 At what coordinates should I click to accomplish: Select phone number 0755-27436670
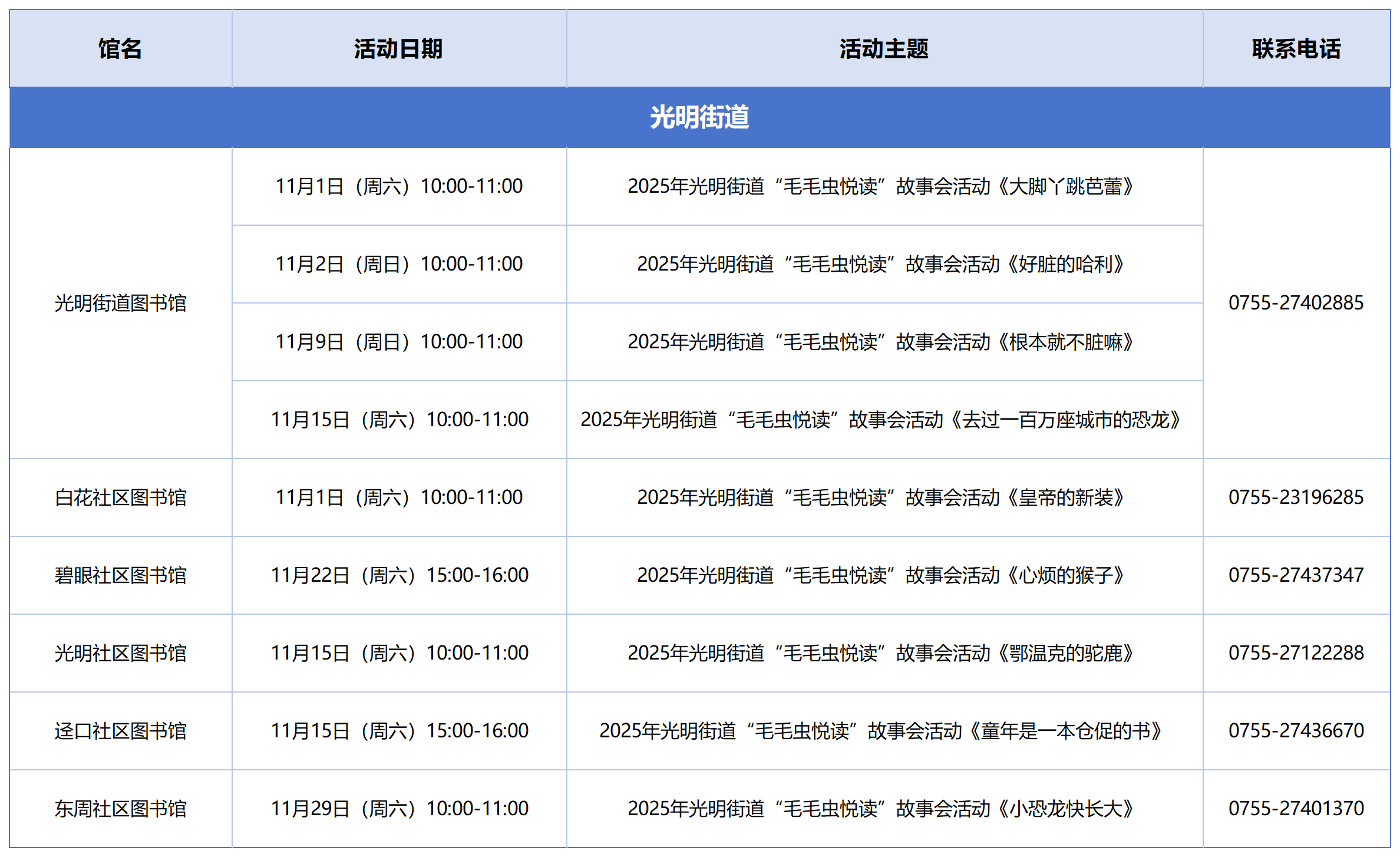pos(1296,731)
